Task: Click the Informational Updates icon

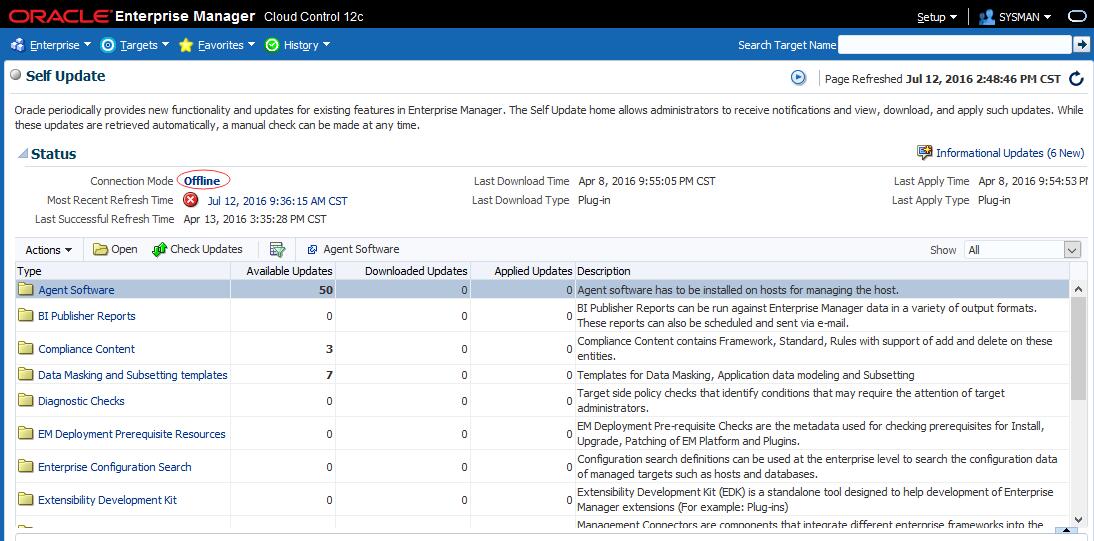Action: point(924,152)
